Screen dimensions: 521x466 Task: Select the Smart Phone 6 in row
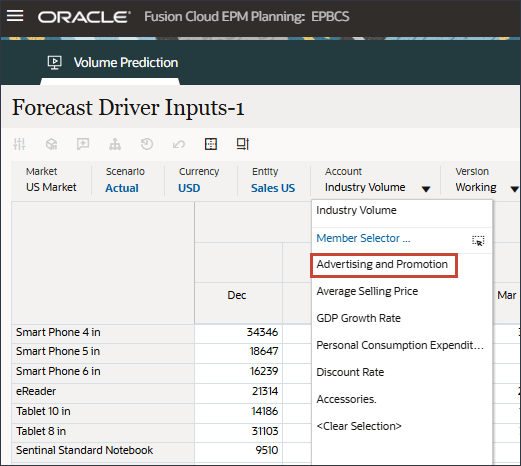(103, 373)
